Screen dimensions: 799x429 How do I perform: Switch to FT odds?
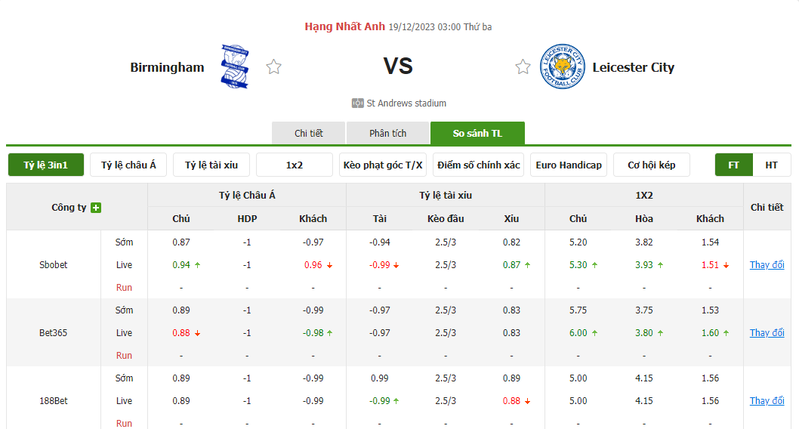pos(734,165)
